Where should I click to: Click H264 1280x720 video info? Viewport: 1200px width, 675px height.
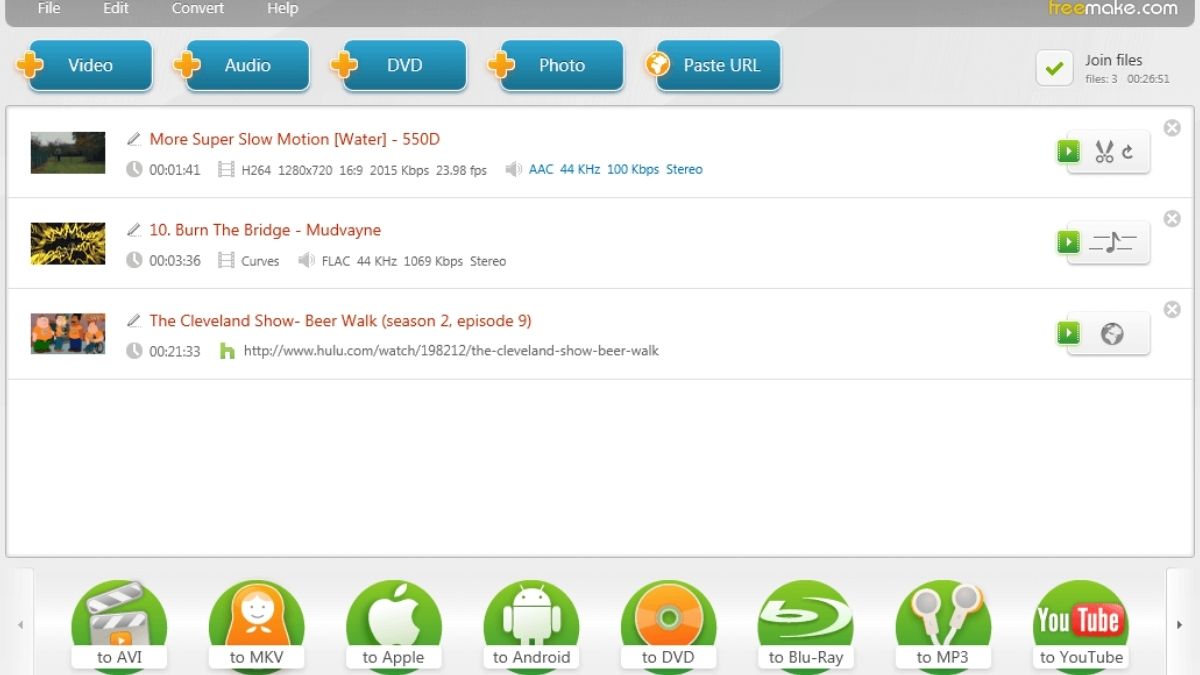(364, 170)
